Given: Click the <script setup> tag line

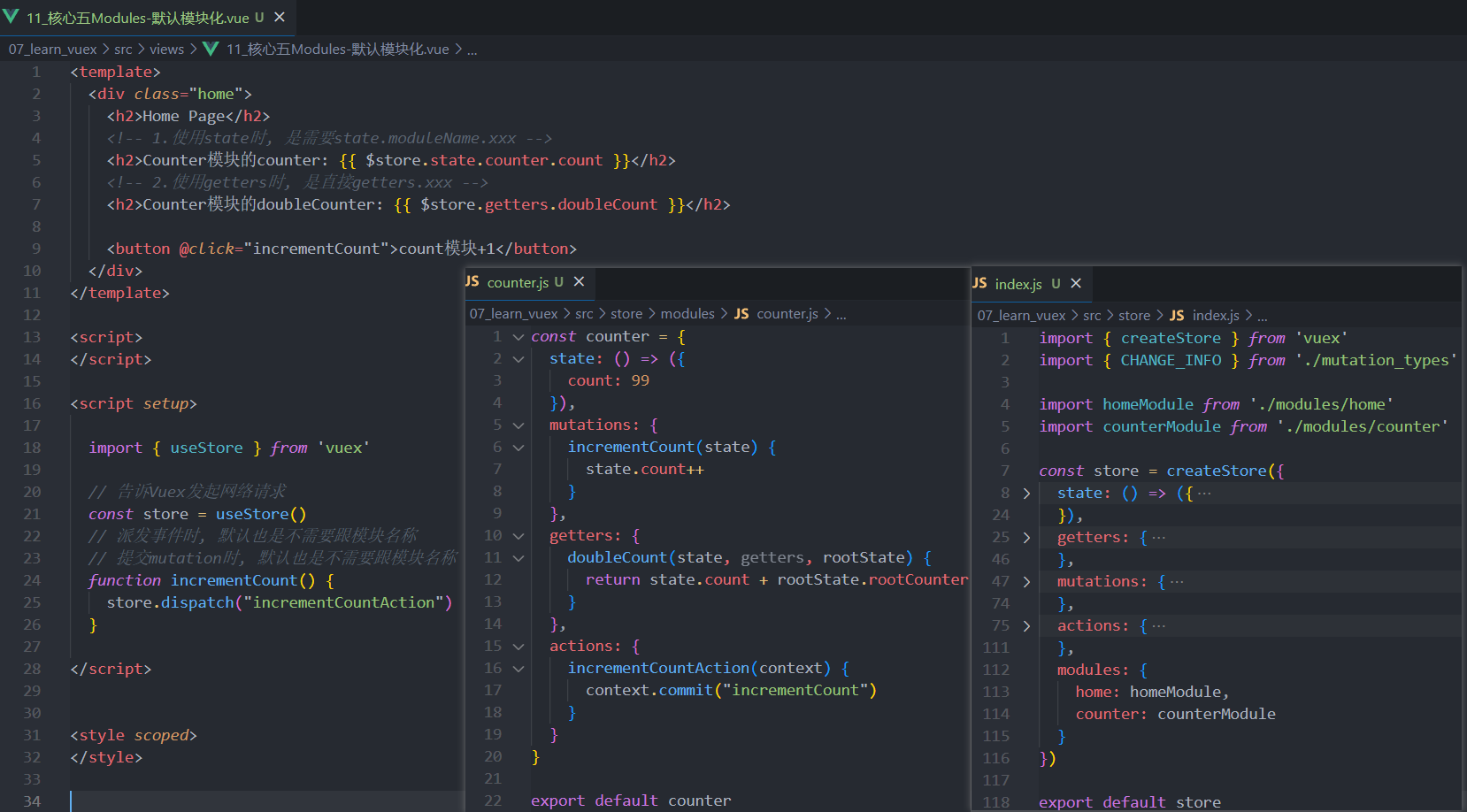Looking at the screenshot, I should (x=134, y=403).
